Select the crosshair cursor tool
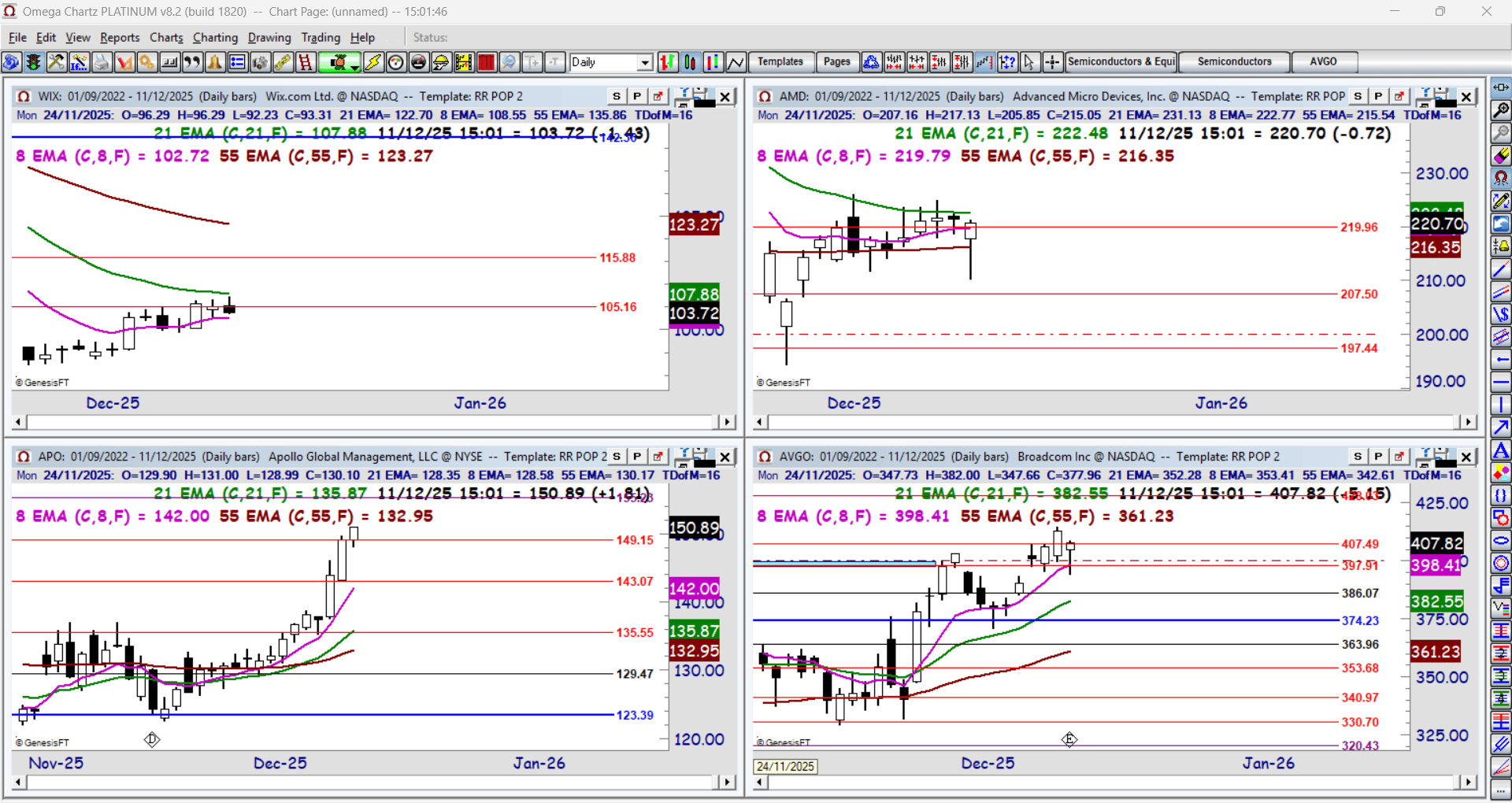Image resolution: width=1512 pixels, height=803 pixels. click(x=1052, y=62)
